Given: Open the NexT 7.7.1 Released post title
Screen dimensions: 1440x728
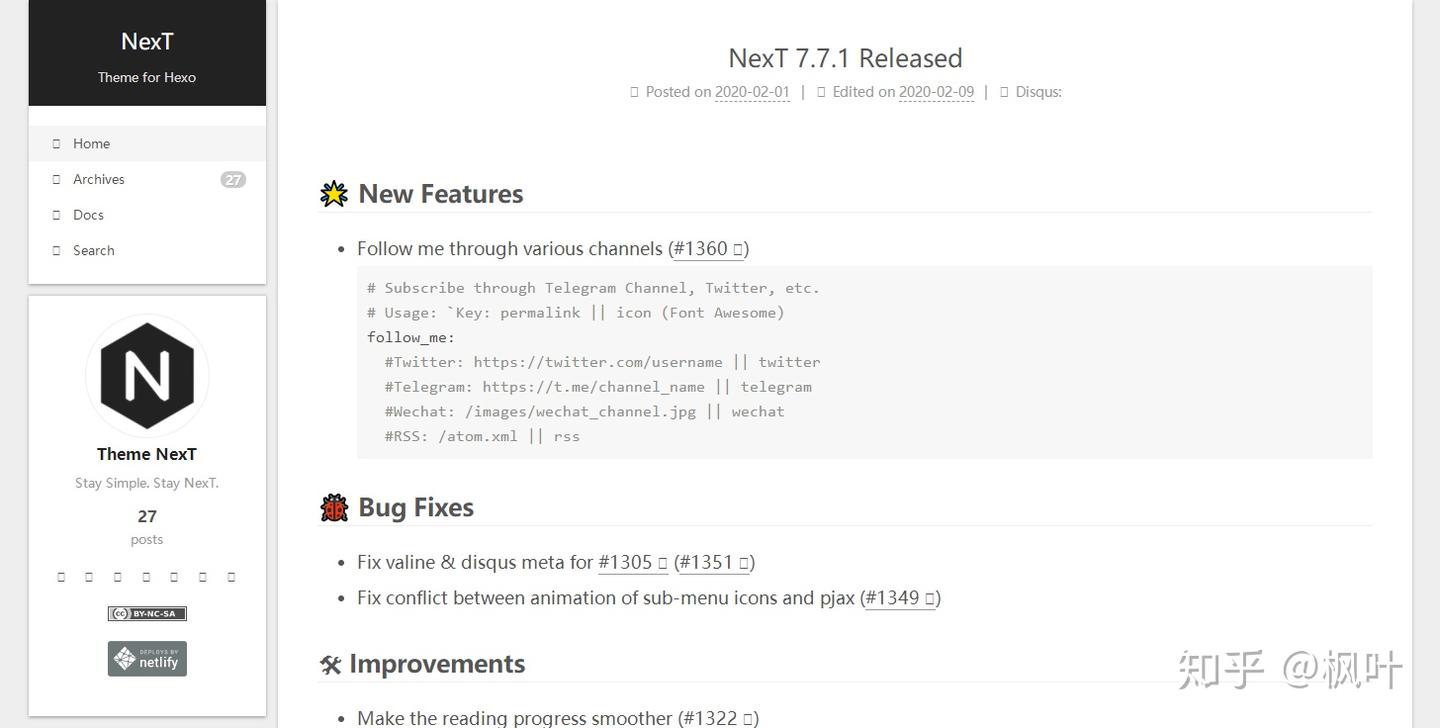Looking at the screenshot, I should [845, 58].
